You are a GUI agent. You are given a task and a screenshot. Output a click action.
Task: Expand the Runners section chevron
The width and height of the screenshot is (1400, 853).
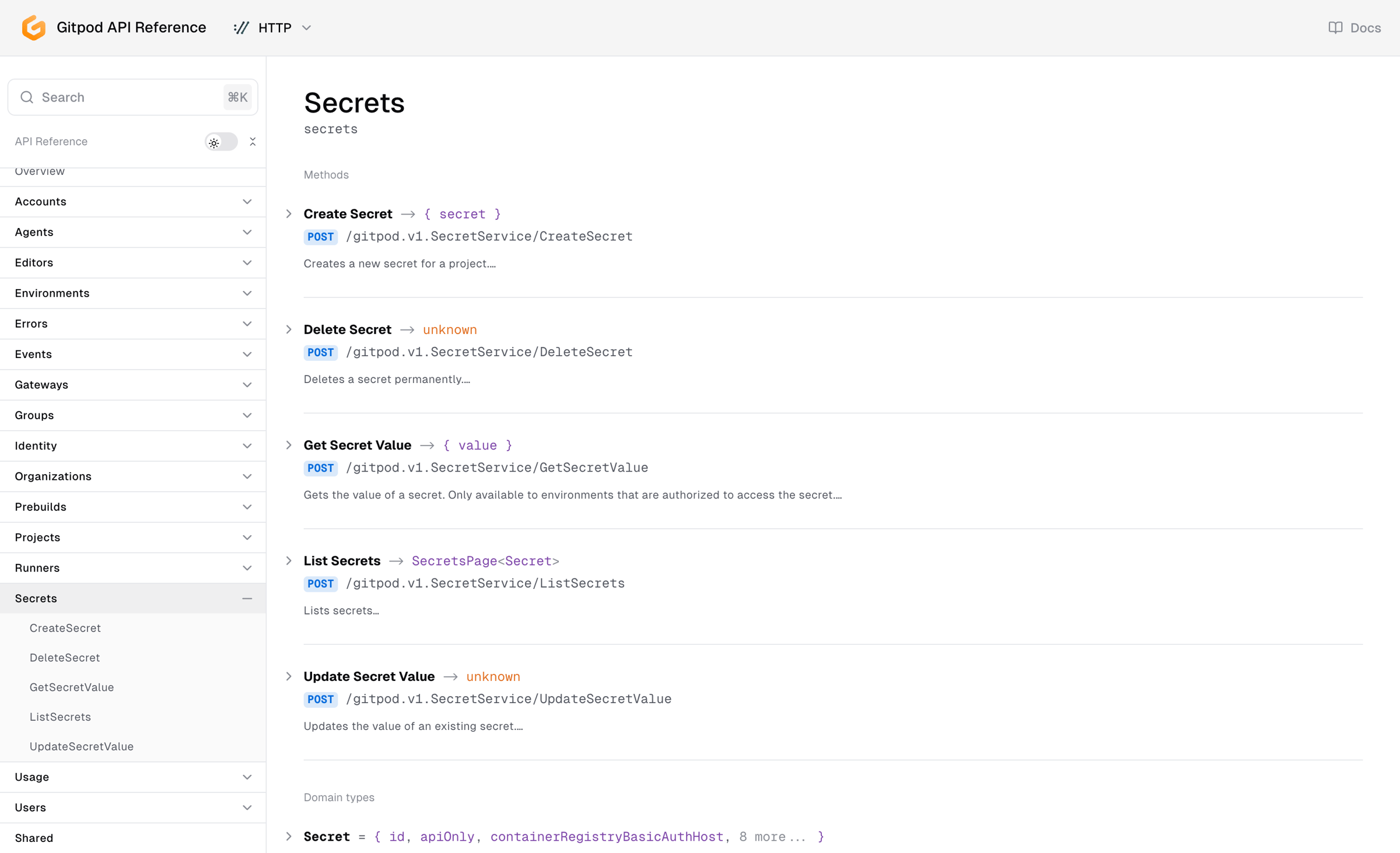pos(247,568)
